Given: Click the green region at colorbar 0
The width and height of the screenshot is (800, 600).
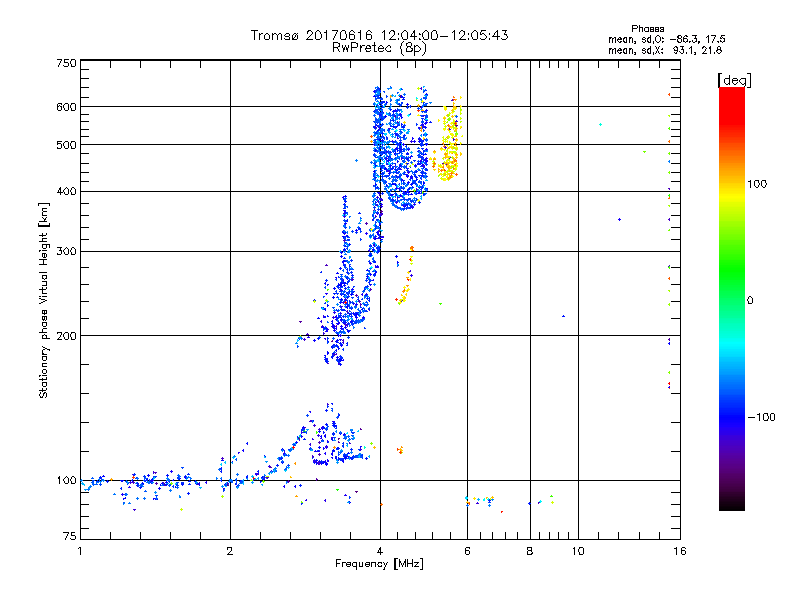Looking at the screenshot, I should click(x=731, y=300).
